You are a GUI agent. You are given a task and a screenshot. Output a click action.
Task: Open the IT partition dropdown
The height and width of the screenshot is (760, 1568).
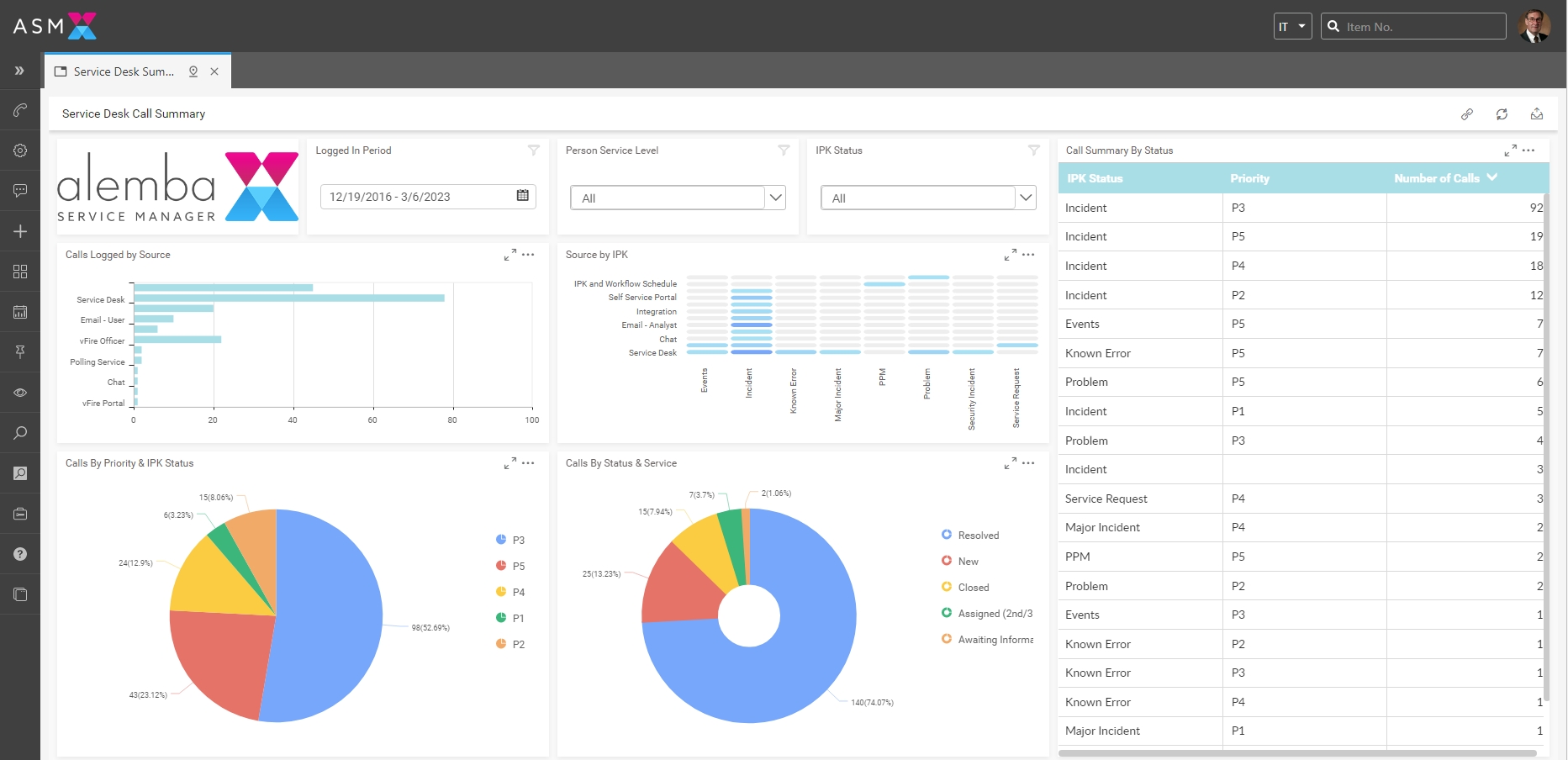point(1292,27)
